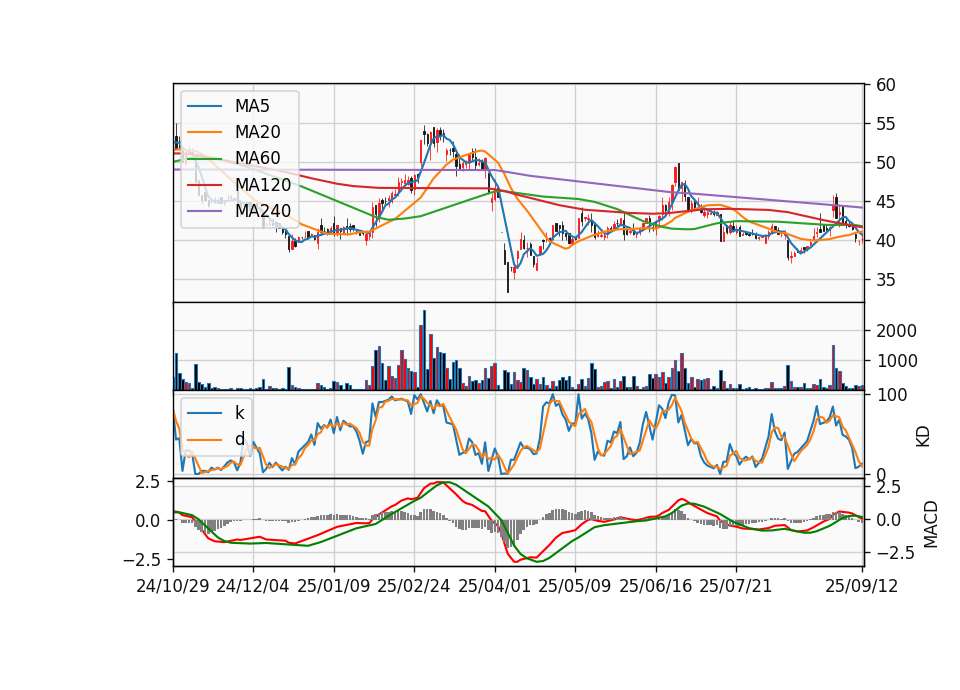960x690 pixels.
Task: Click the lowest candlestick wick in April
Action: click(508, 277)
